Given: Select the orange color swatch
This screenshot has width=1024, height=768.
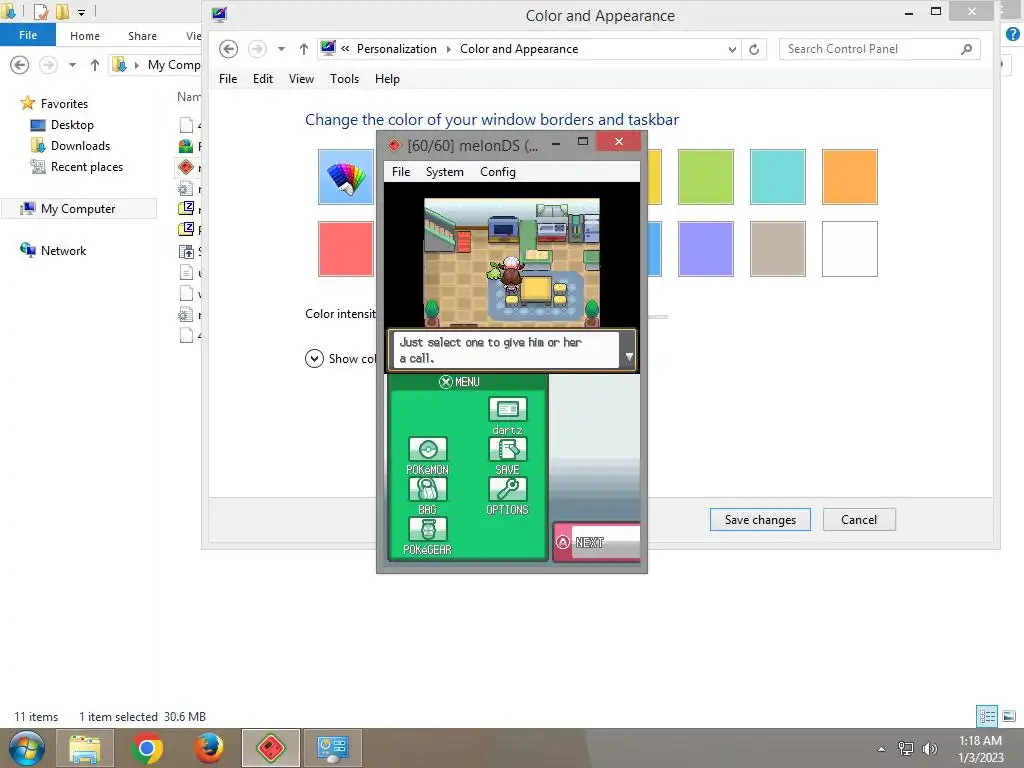Looking at the screenshot, I should pyautogui.click(x=850, y=177).
